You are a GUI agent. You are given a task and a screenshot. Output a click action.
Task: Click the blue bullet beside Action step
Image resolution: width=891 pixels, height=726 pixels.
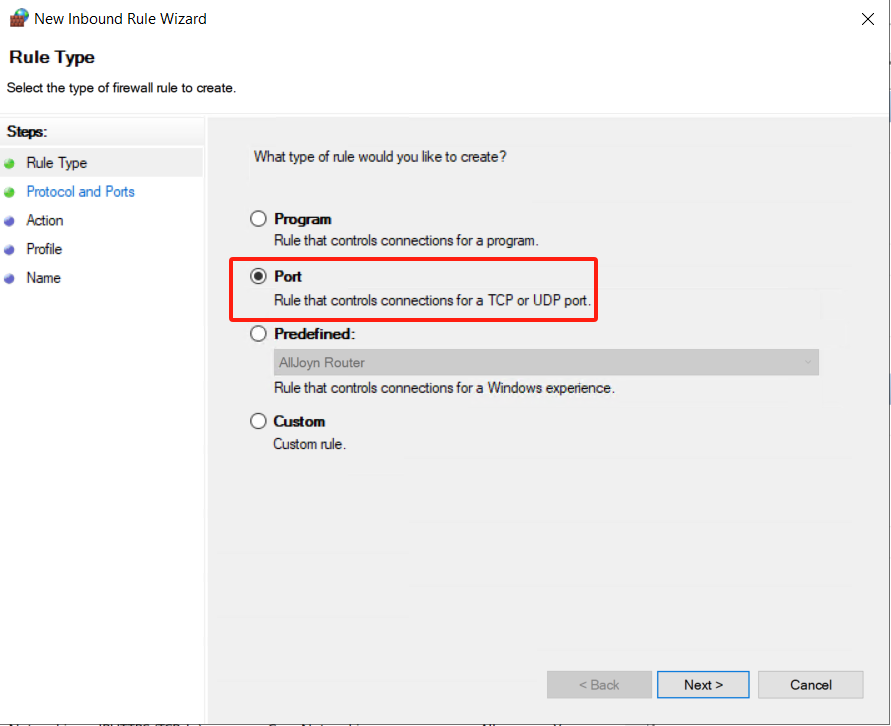tap(10, 221)
